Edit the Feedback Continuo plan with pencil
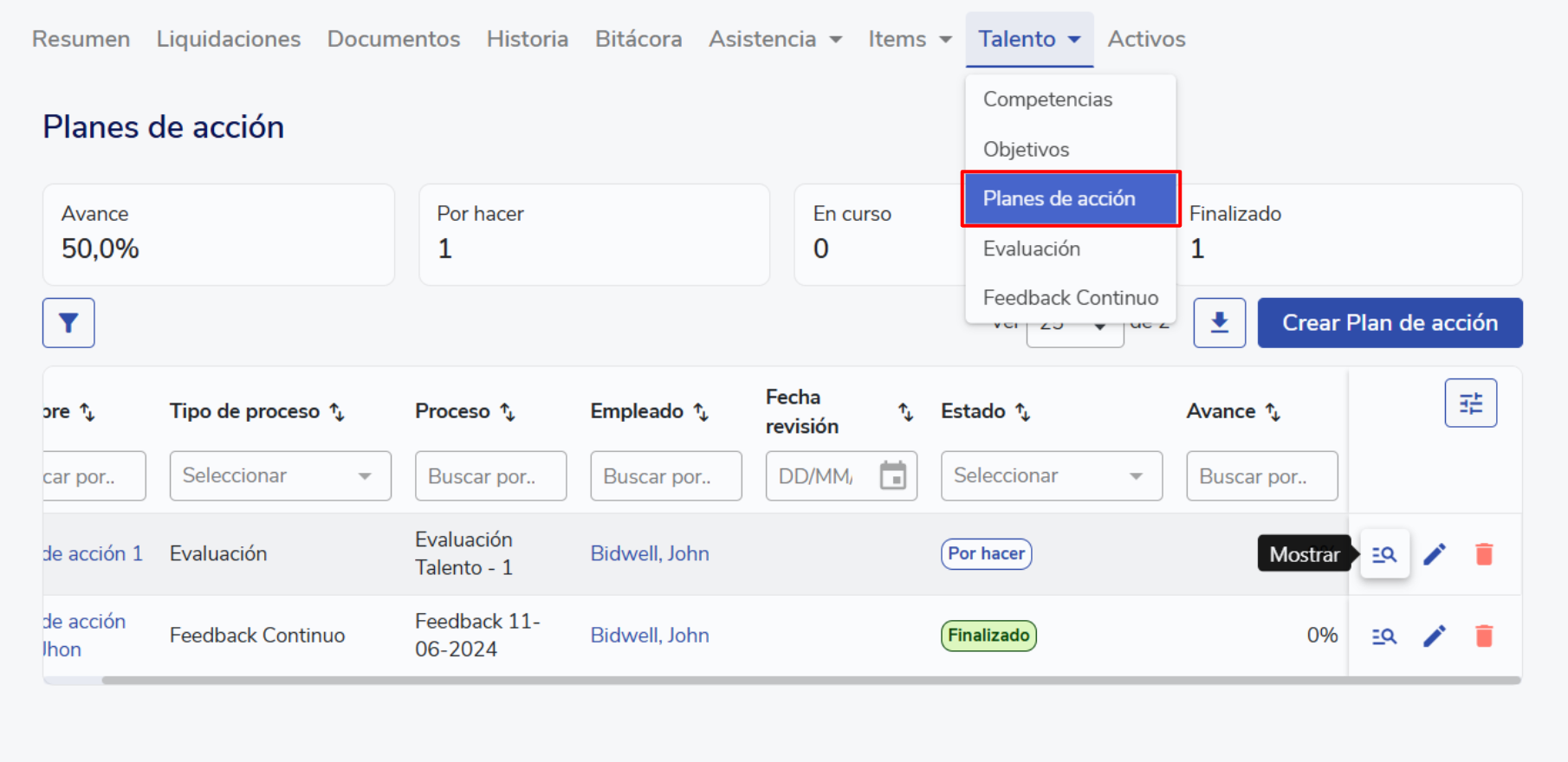1568x762 pixels. coord(1435,636)
